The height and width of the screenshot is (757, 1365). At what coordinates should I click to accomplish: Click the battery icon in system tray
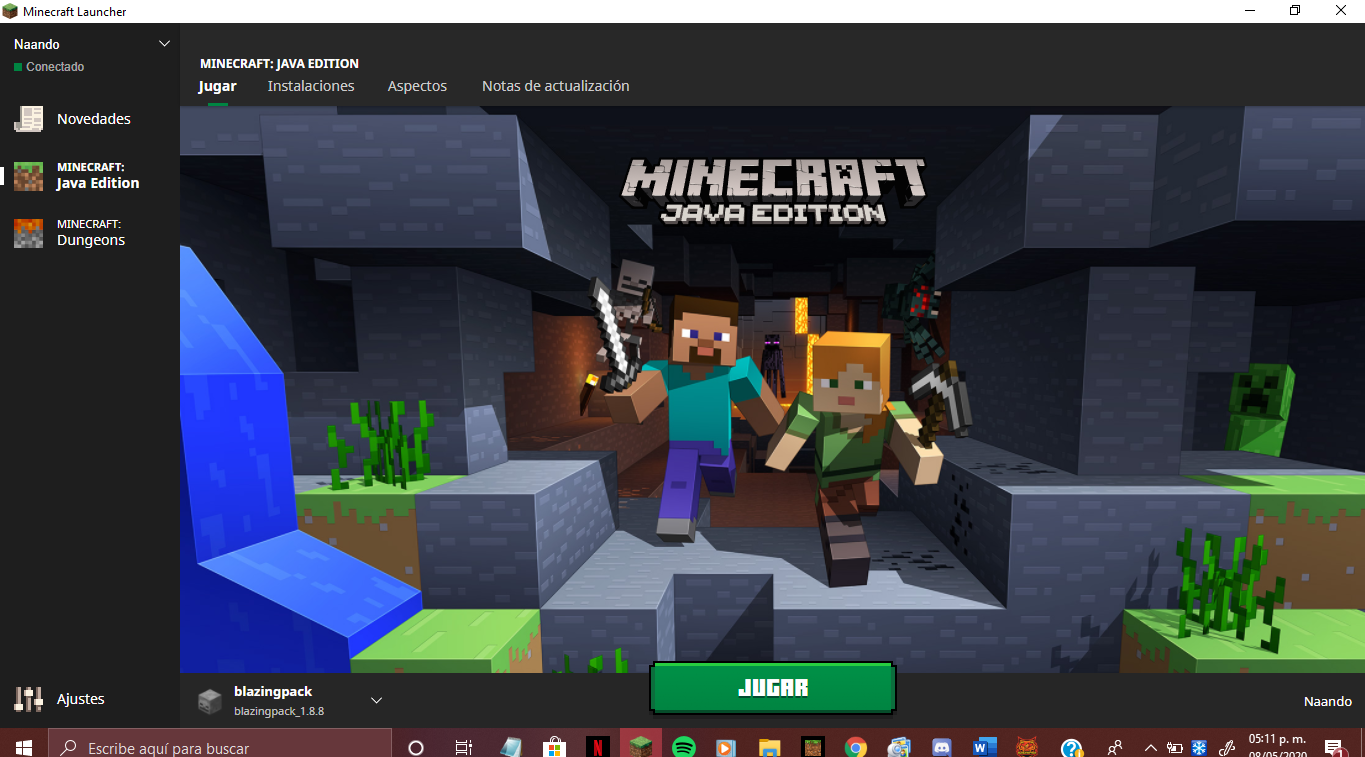coord(1175,747)
